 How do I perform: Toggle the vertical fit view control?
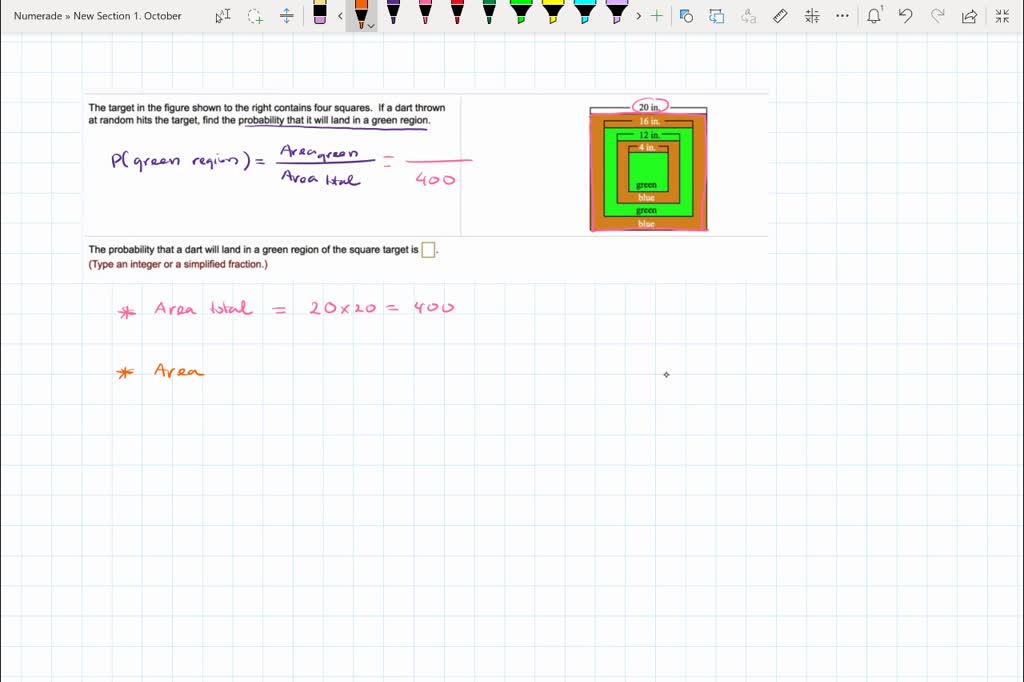click(287, 15)
